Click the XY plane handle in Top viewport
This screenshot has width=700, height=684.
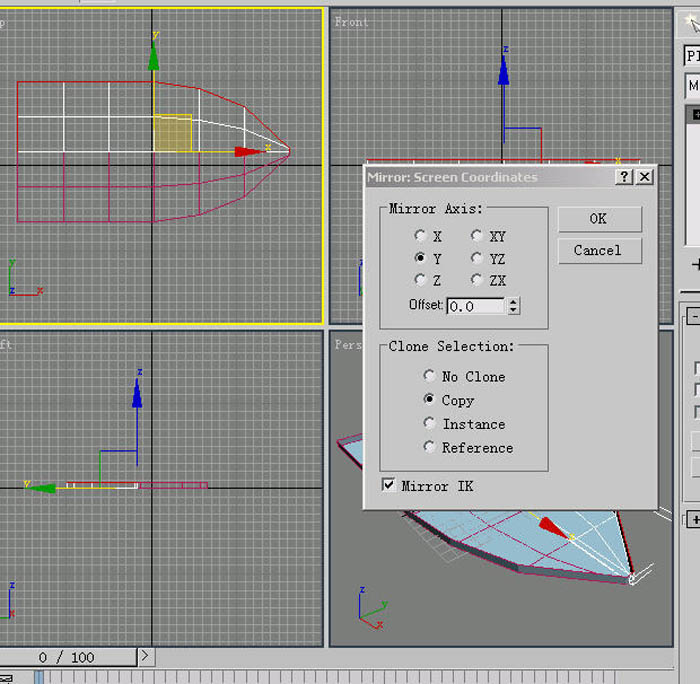pos(173,133)
